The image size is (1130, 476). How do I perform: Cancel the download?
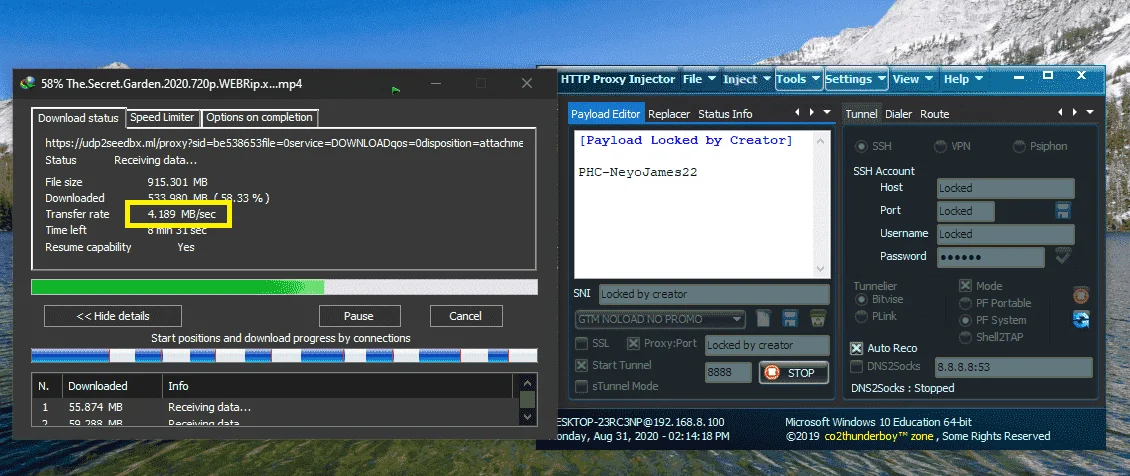465,315
